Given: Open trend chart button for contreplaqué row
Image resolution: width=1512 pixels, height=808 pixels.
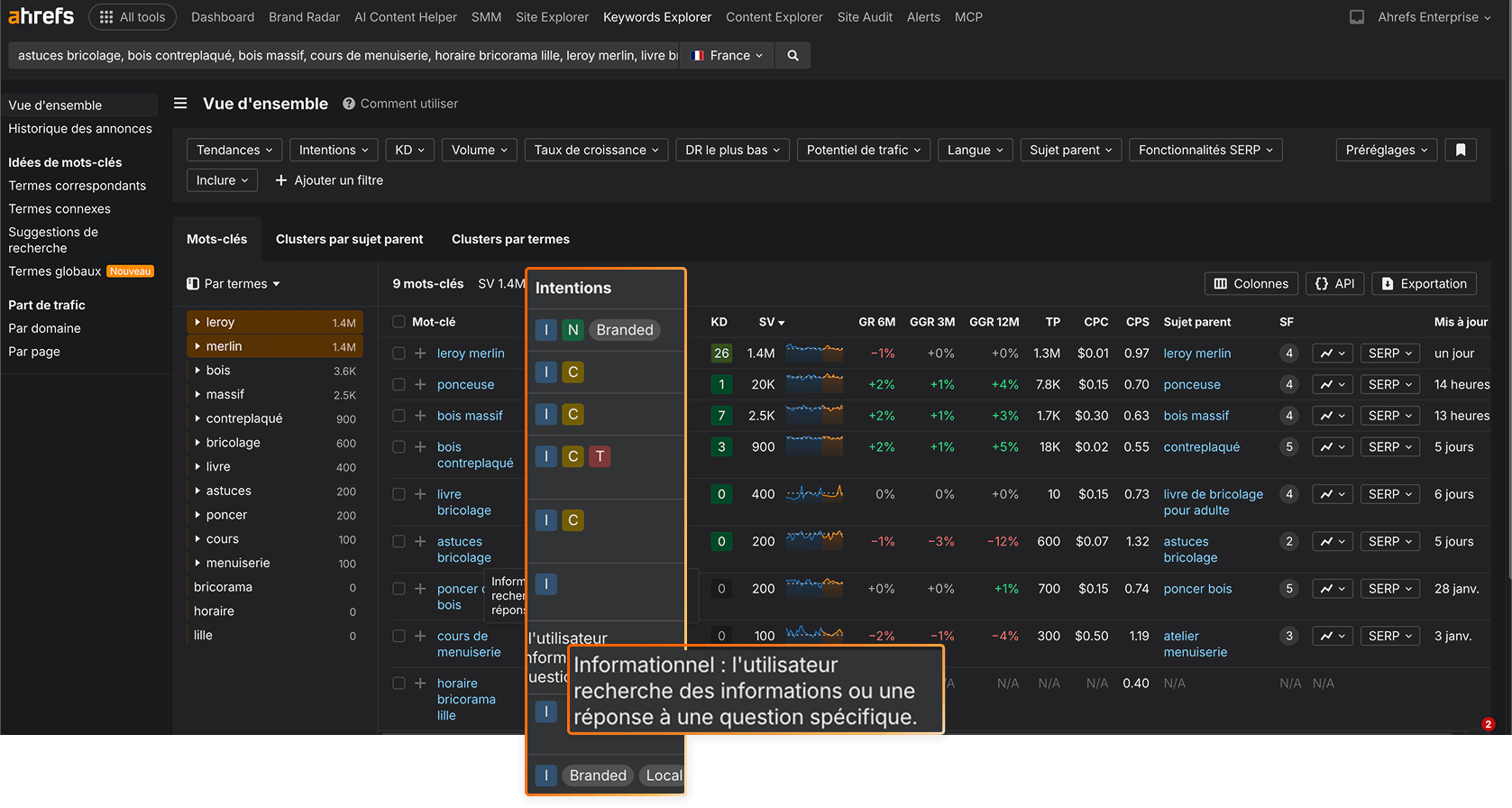Looking at the screenshot, I should (1333, 446).
